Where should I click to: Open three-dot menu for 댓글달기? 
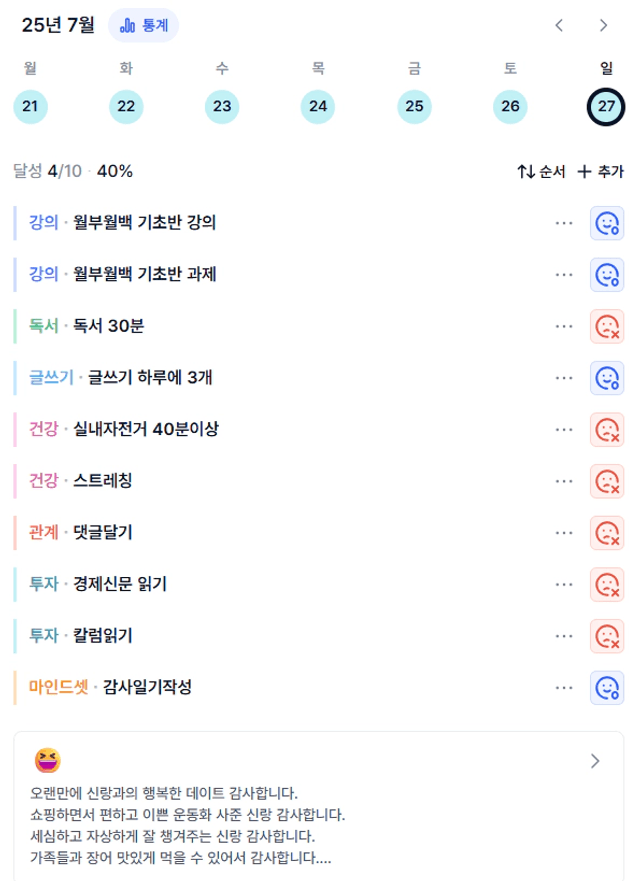coord(564,533)
